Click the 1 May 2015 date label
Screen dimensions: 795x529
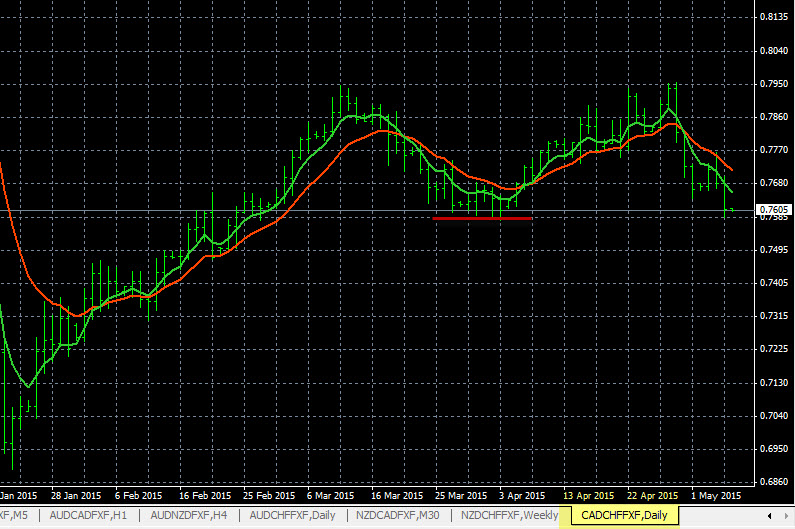tap(716, 496)
